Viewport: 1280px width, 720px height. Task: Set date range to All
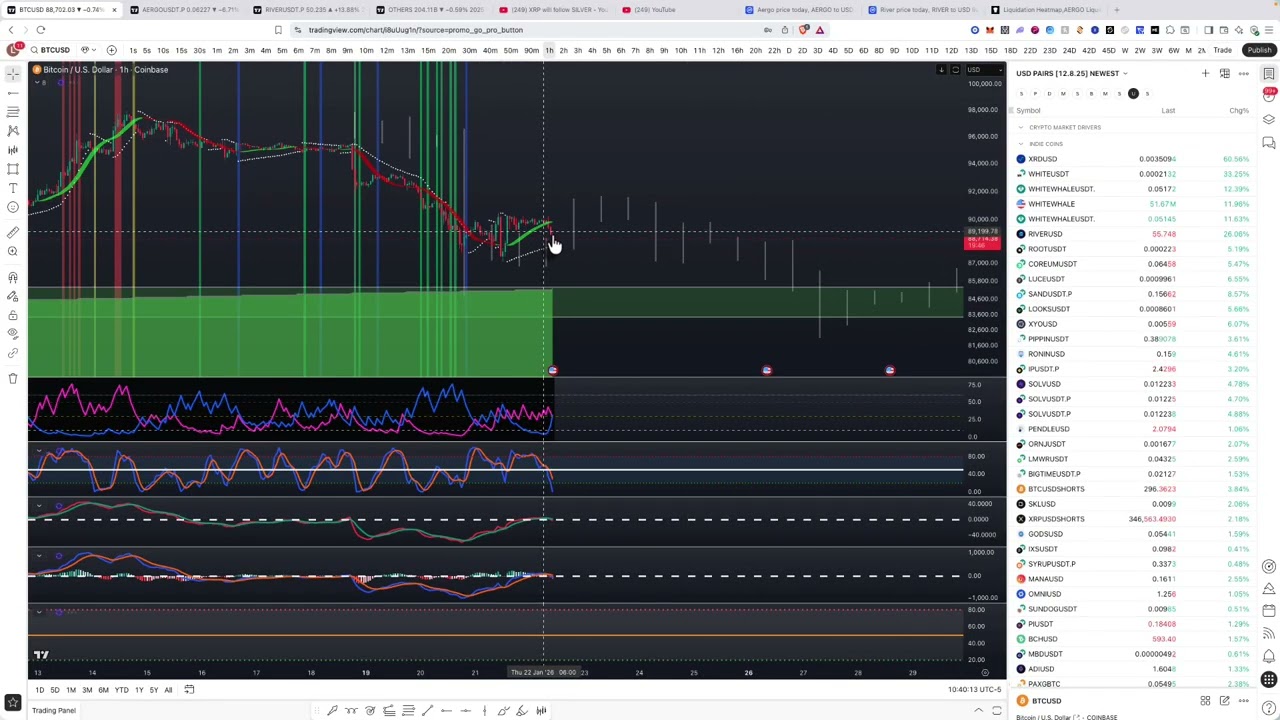tap(168, 690)
